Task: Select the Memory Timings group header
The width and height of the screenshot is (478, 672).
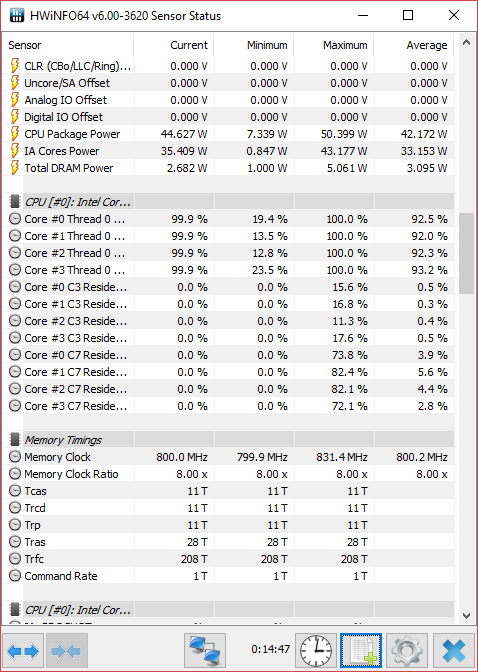Action: pos(230,440)
